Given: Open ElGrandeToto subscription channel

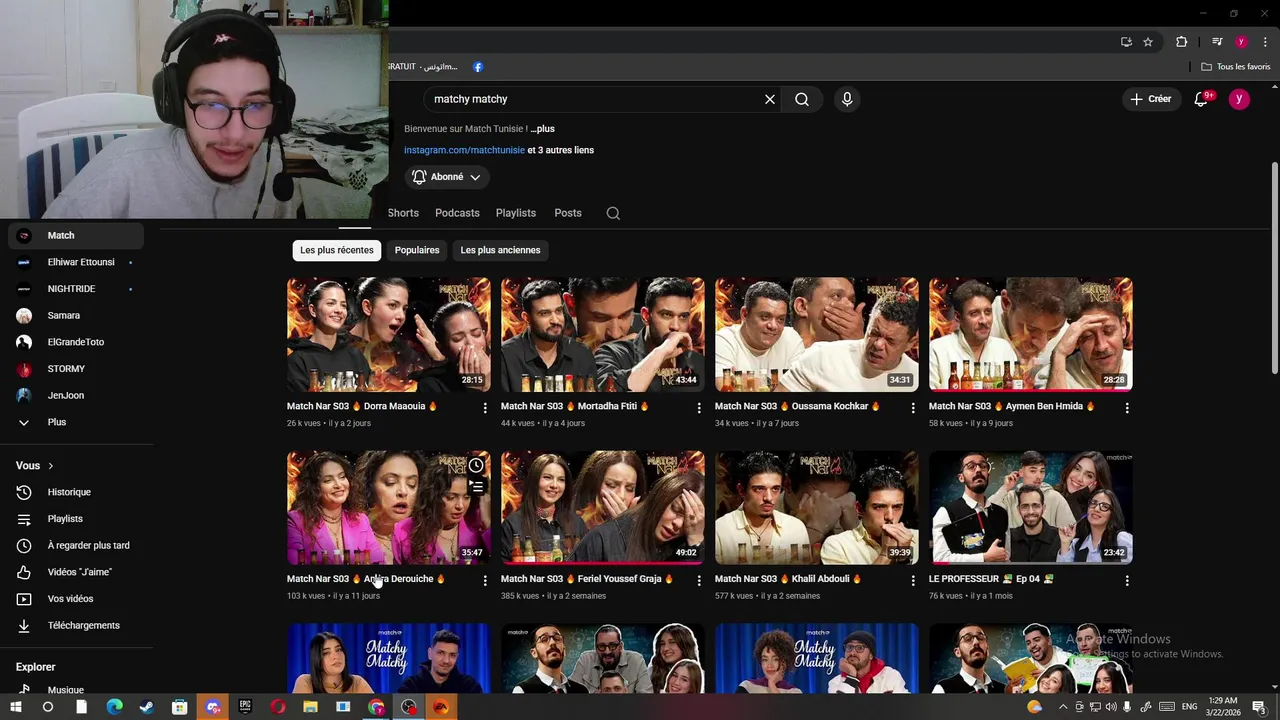Looking at the screenshot, I should (76, 342).
